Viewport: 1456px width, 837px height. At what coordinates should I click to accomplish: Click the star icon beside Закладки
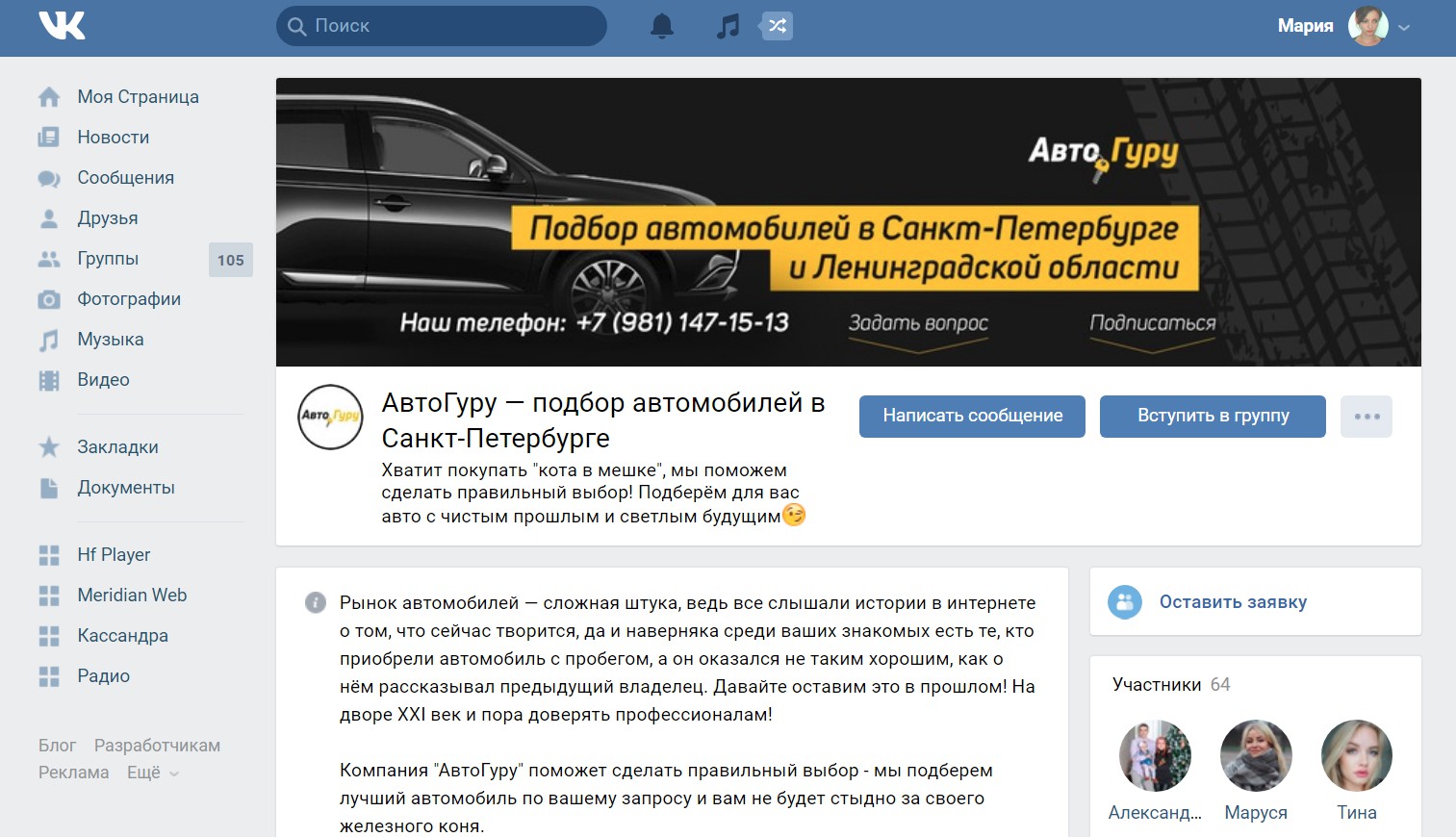pos(49,447)
